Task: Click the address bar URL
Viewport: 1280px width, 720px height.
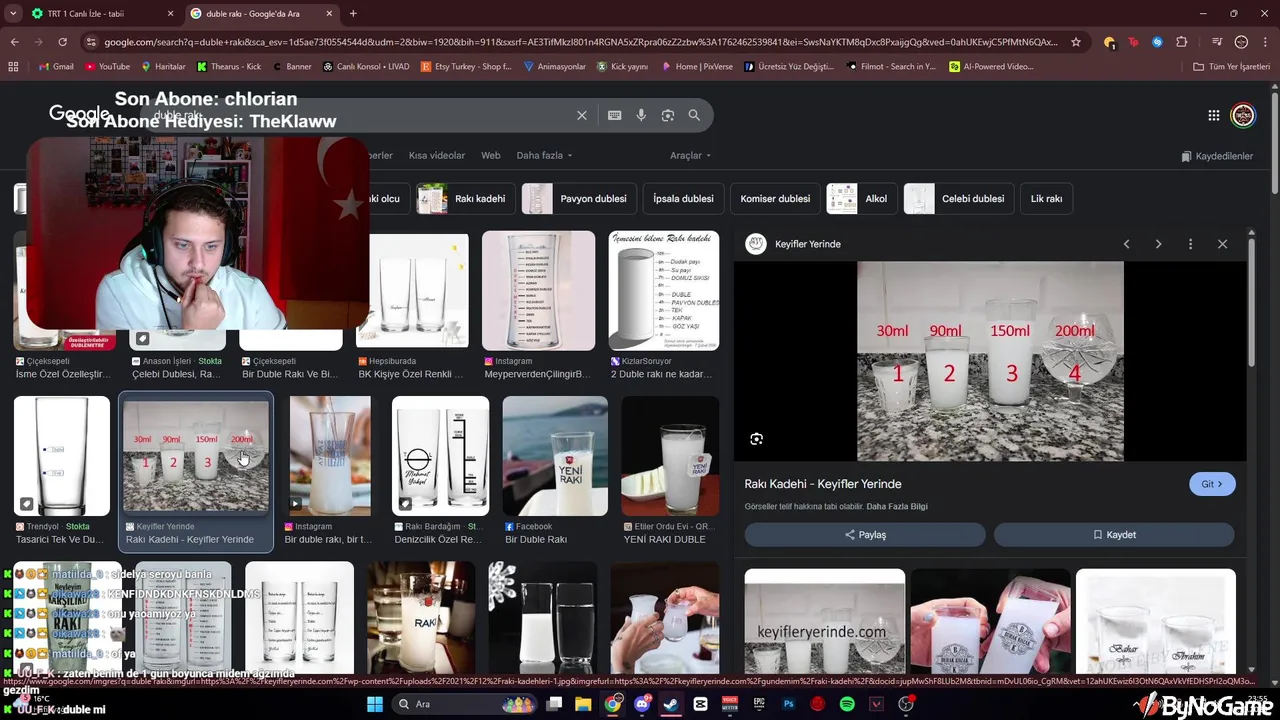Action: (580, 42)
